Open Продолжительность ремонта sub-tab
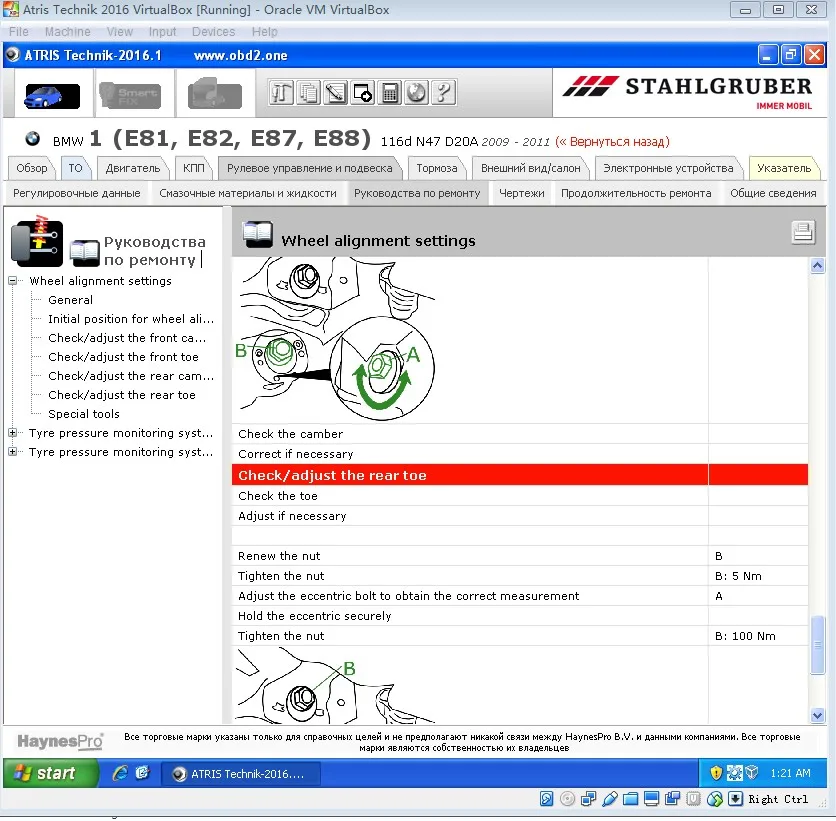 coord(636,193)
